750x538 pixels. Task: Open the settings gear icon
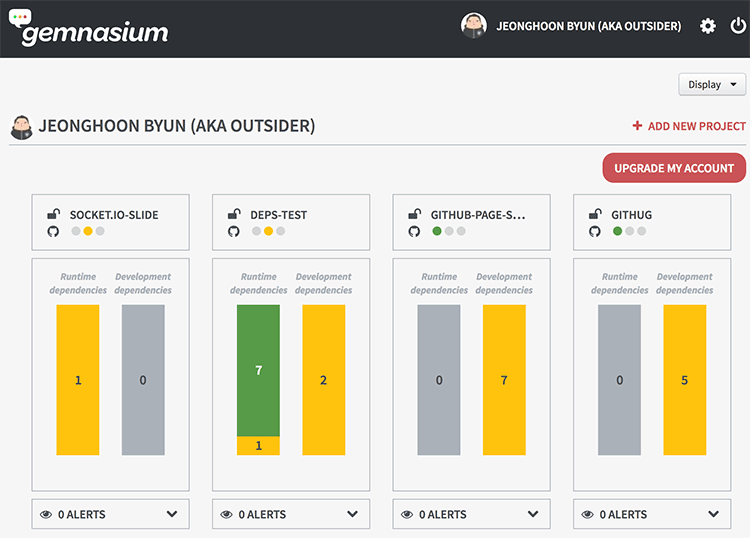(708, 26)
